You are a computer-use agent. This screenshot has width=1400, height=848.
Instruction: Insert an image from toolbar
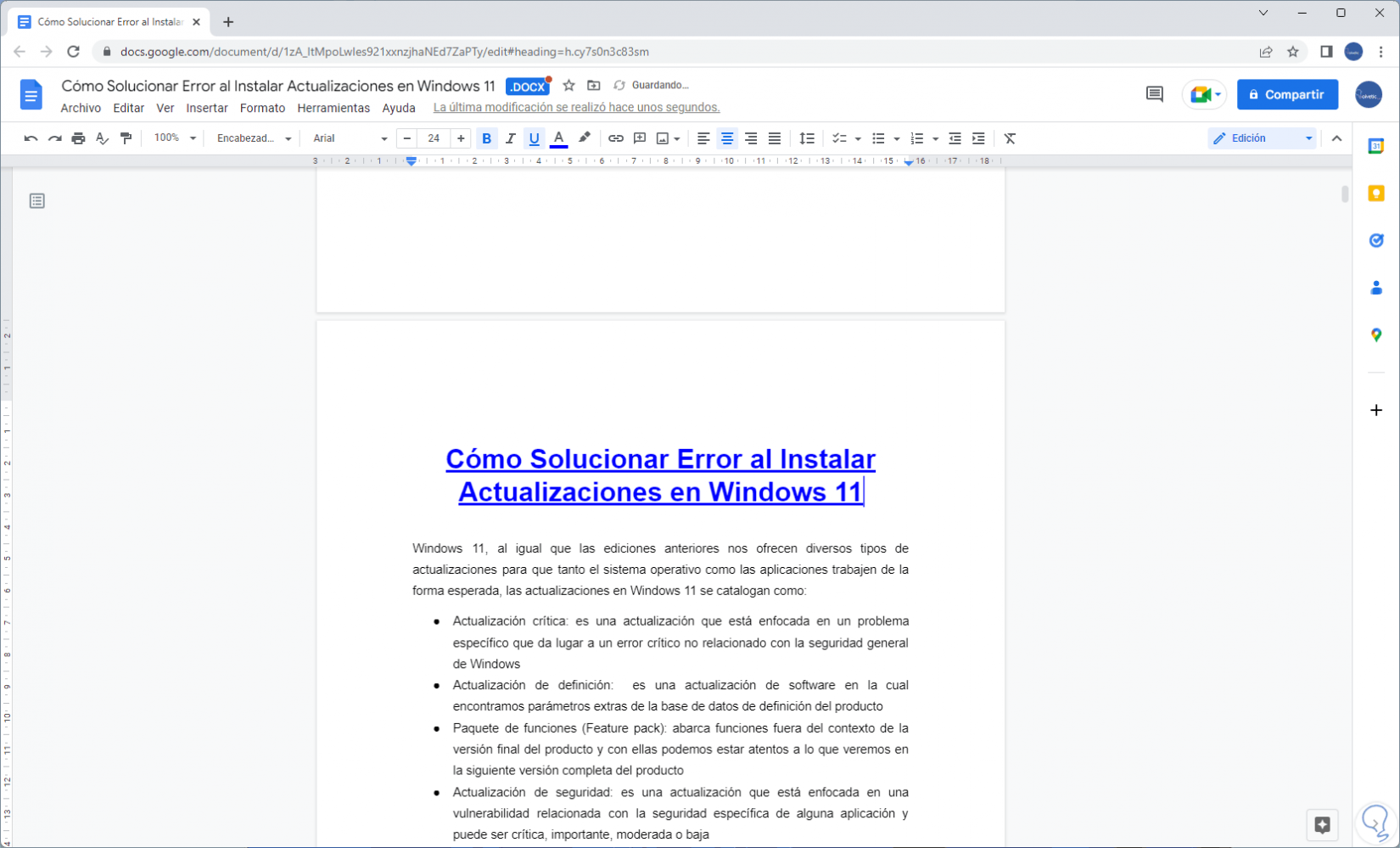point(663,138)
